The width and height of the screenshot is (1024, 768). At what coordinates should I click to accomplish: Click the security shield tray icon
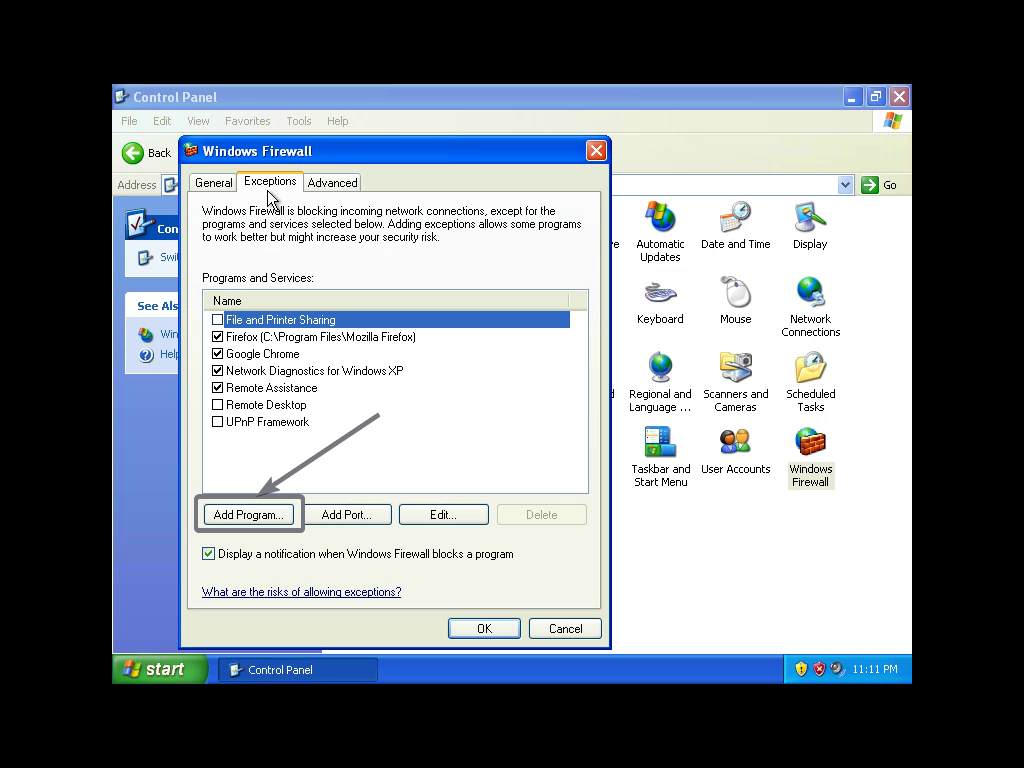point(801,669)
